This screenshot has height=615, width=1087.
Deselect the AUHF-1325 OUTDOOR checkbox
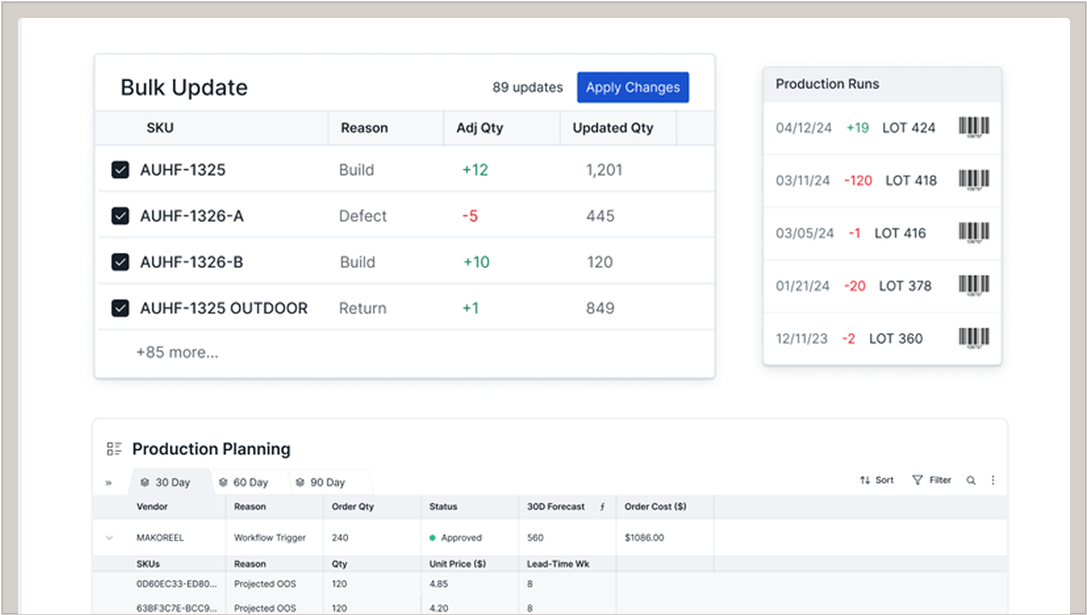point(120,308)
